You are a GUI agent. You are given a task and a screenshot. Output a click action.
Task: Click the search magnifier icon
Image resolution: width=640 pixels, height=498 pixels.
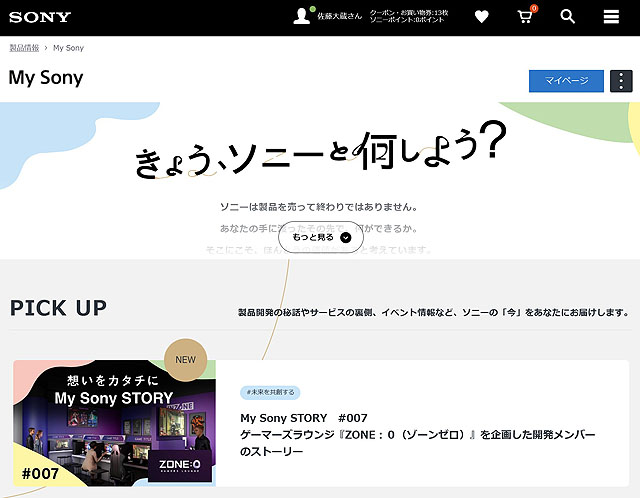tap(568, 17)
